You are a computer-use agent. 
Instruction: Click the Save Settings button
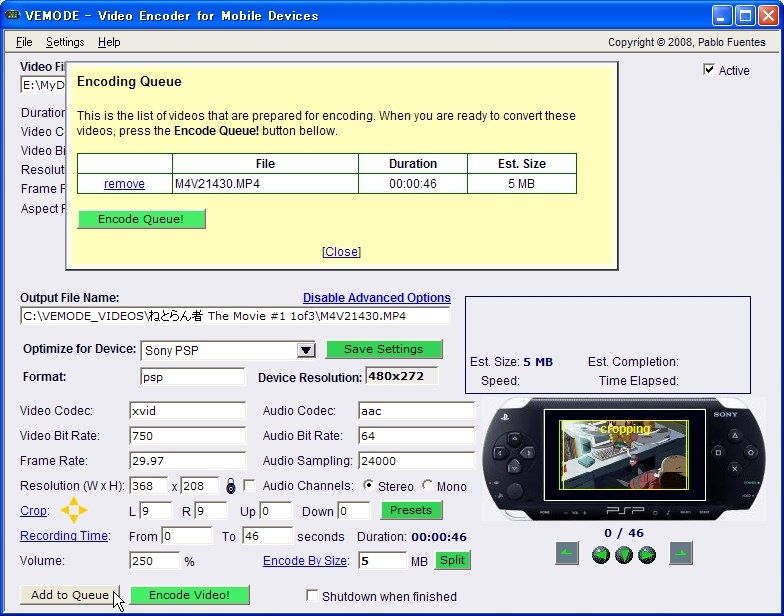click(x=384, y=349)
